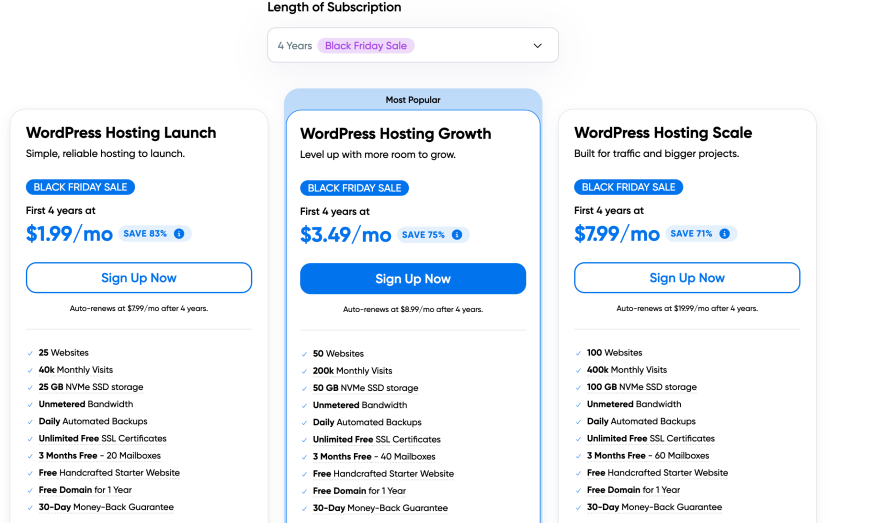Click Unlimited Free SSL Certificates in Scale plan
The width and height of the screenshot is (884, 523).
[x=651, y=438]
